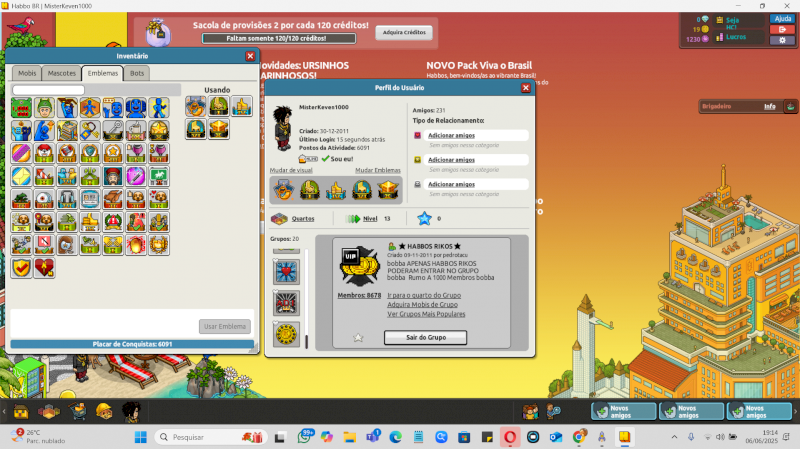The image size is (800, 449).
Task: Select the purple magic wand badge
Action: coord(136,177)
